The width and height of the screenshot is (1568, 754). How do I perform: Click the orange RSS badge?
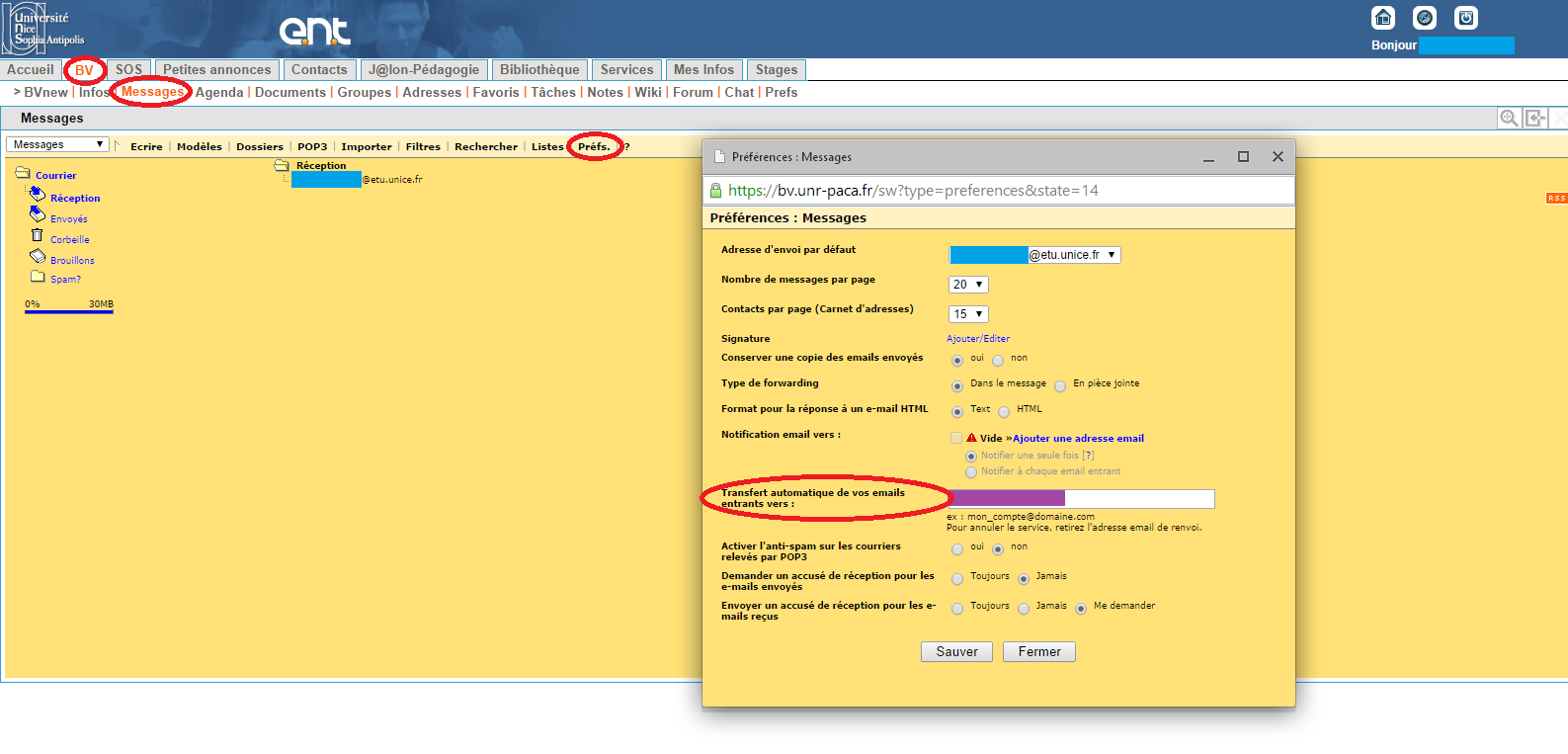[1556, 199]
